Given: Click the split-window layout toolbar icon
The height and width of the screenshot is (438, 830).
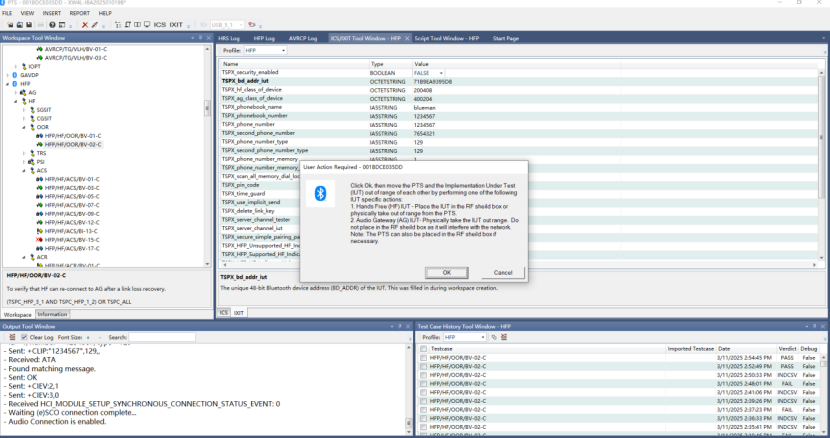Looking at the screenshot, I should [137, 25].
